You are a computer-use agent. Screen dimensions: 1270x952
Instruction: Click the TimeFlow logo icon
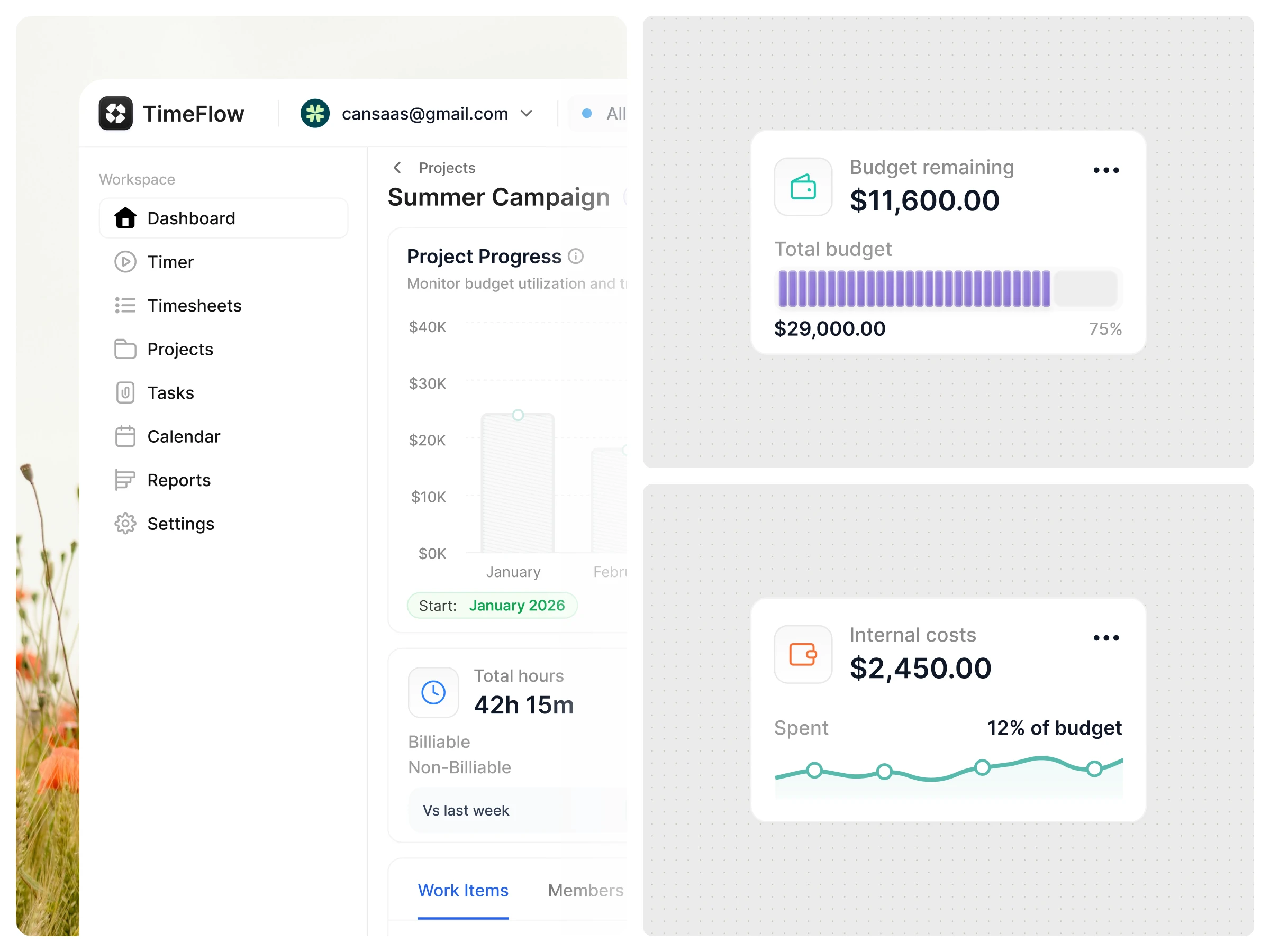tap(115, 114)
